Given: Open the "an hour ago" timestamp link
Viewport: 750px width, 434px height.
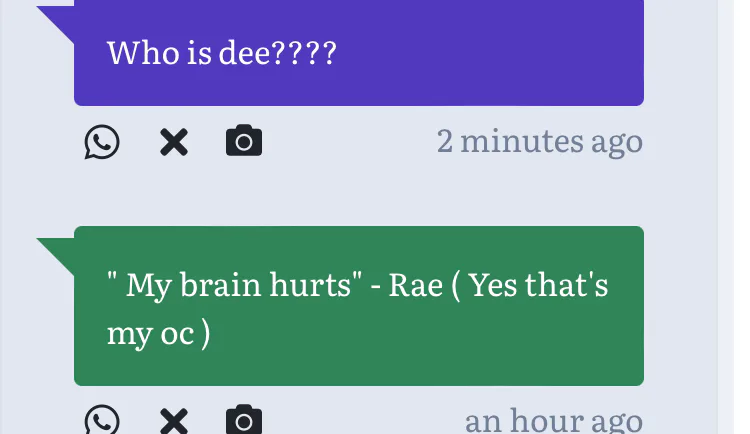Looking at the screenshot, I should (x=553, y=420).
